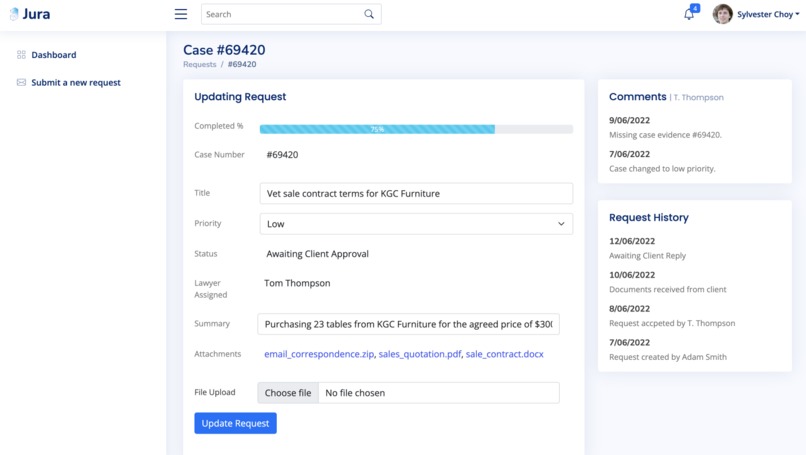Open the Priority dropdown showing Low

pos(416,224)
